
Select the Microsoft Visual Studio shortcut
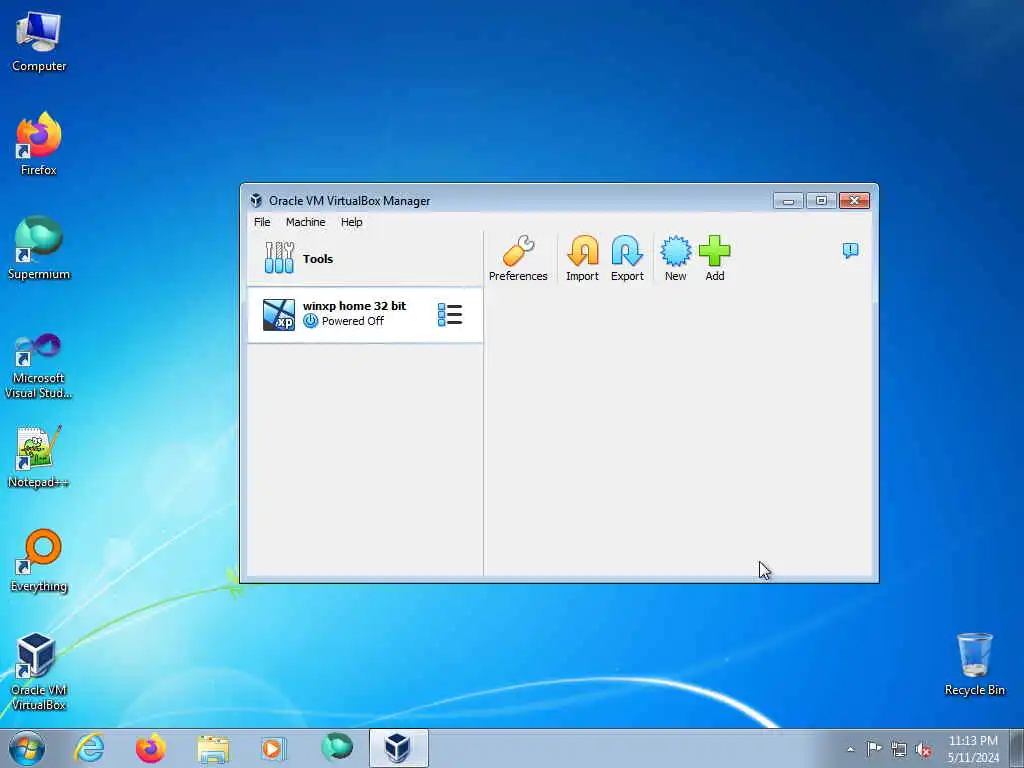point(39,366)
